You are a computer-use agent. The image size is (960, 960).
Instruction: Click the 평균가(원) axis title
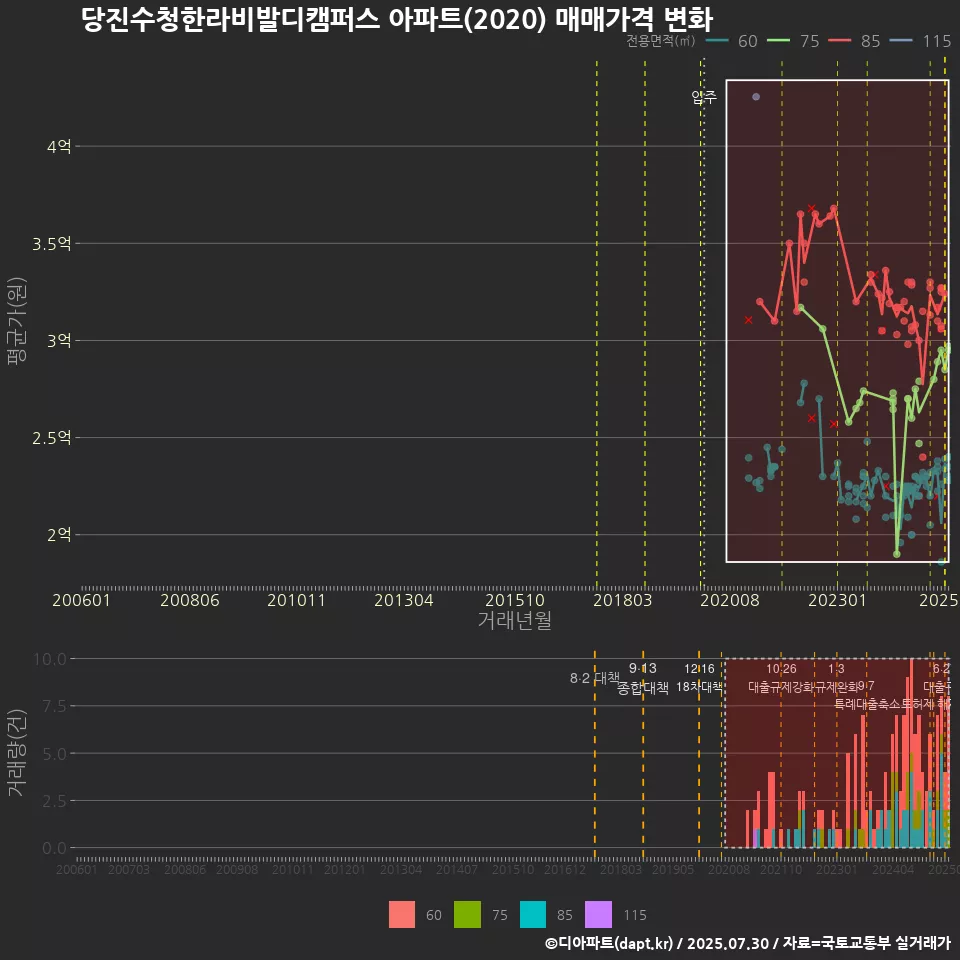[x=17, y=321]
